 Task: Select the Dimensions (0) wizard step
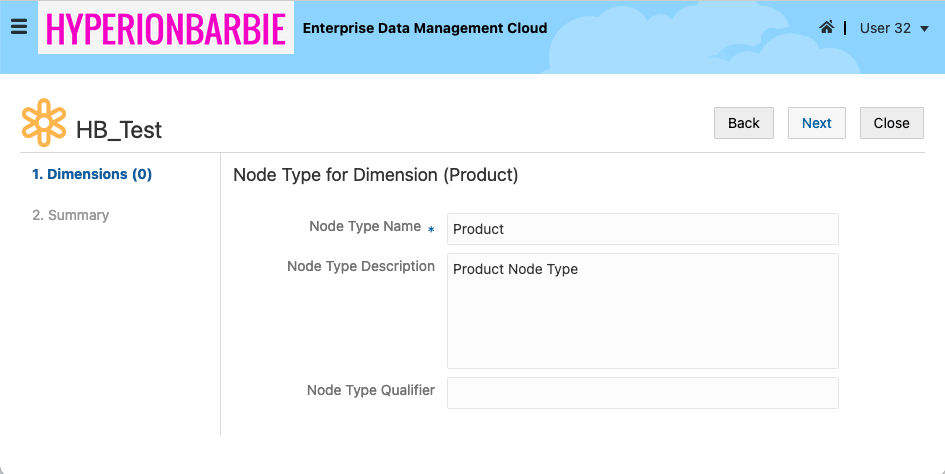point(92,174)
